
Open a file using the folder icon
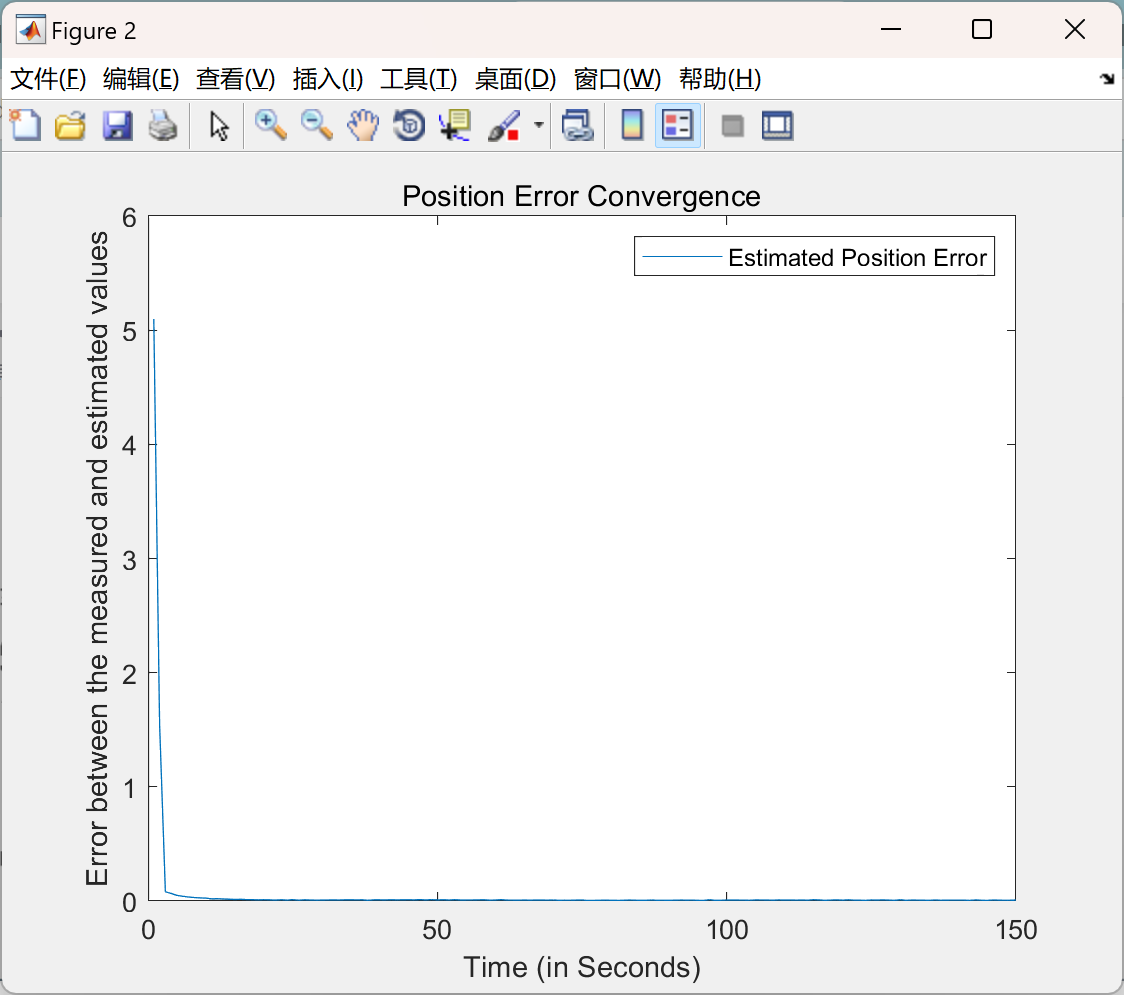click(x=70, y=126)
